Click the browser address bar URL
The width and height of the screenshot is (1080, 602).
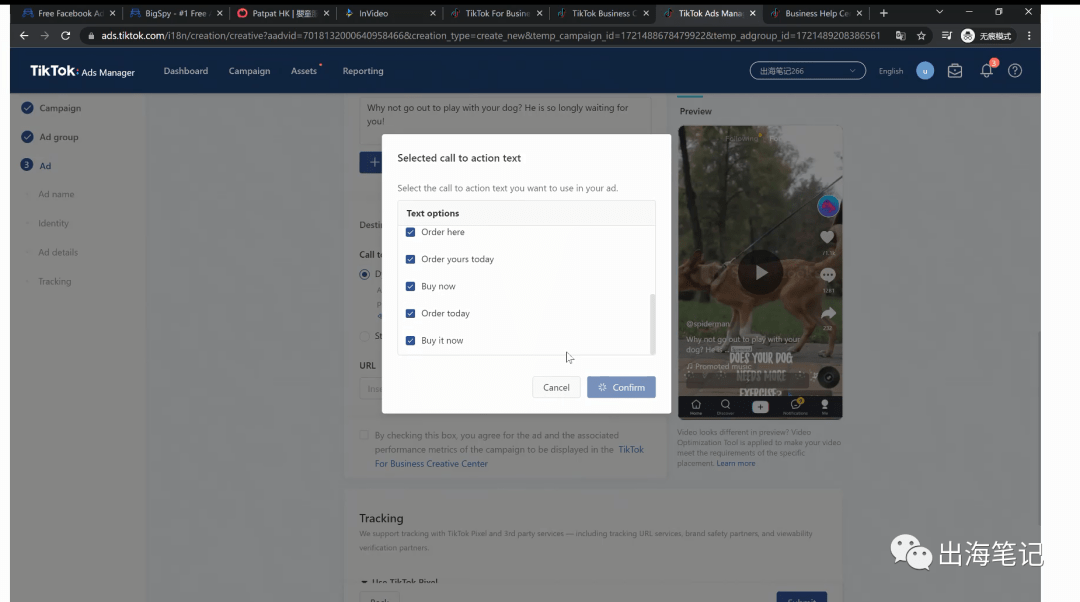pyautogui.click(x=490, y=36)
